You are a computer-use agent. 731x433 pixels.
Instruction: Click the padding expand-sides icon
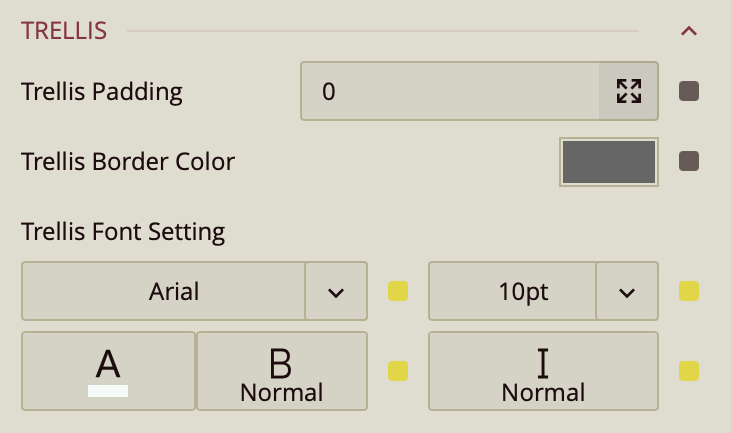628,92
